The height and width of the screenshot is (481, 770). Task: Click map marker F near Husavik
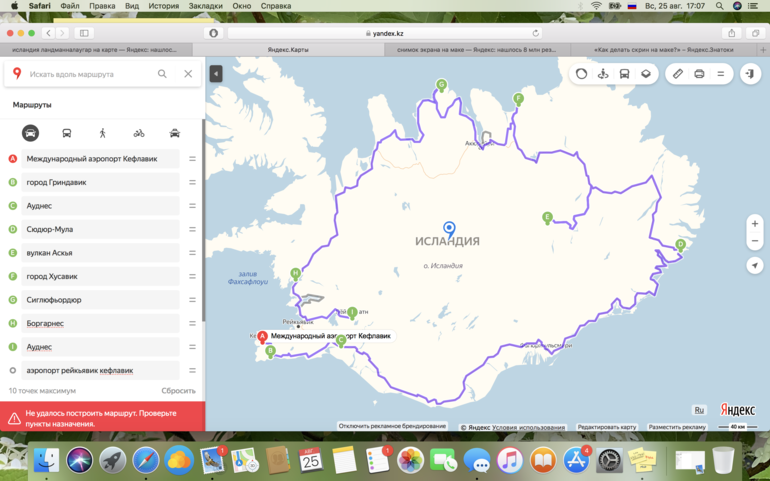tap(518, 100)
